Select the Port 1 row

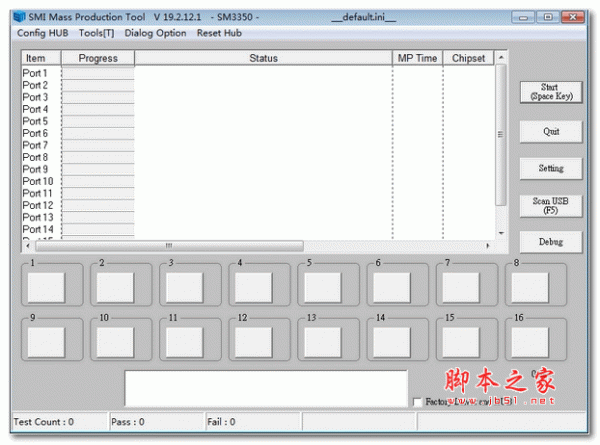coord(258,73)
